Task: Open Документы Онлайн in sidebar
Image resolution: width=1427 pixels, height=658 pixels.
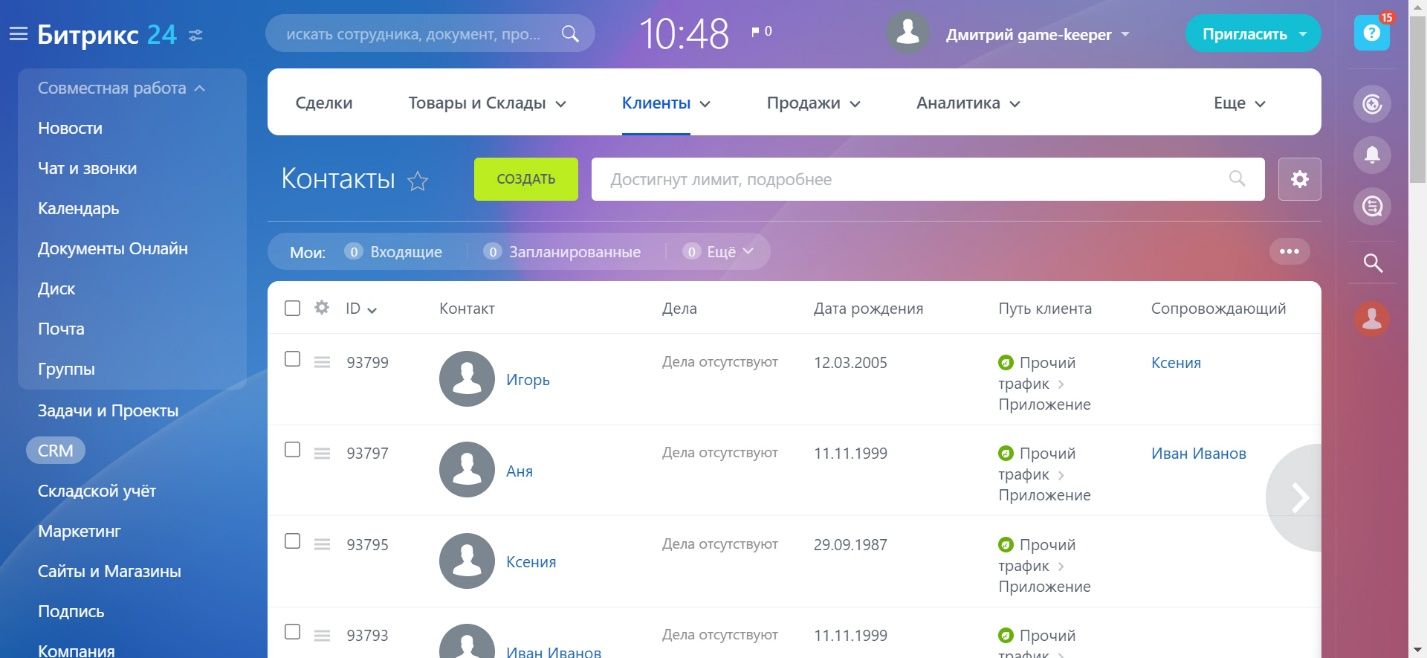Action: [113, 248]
